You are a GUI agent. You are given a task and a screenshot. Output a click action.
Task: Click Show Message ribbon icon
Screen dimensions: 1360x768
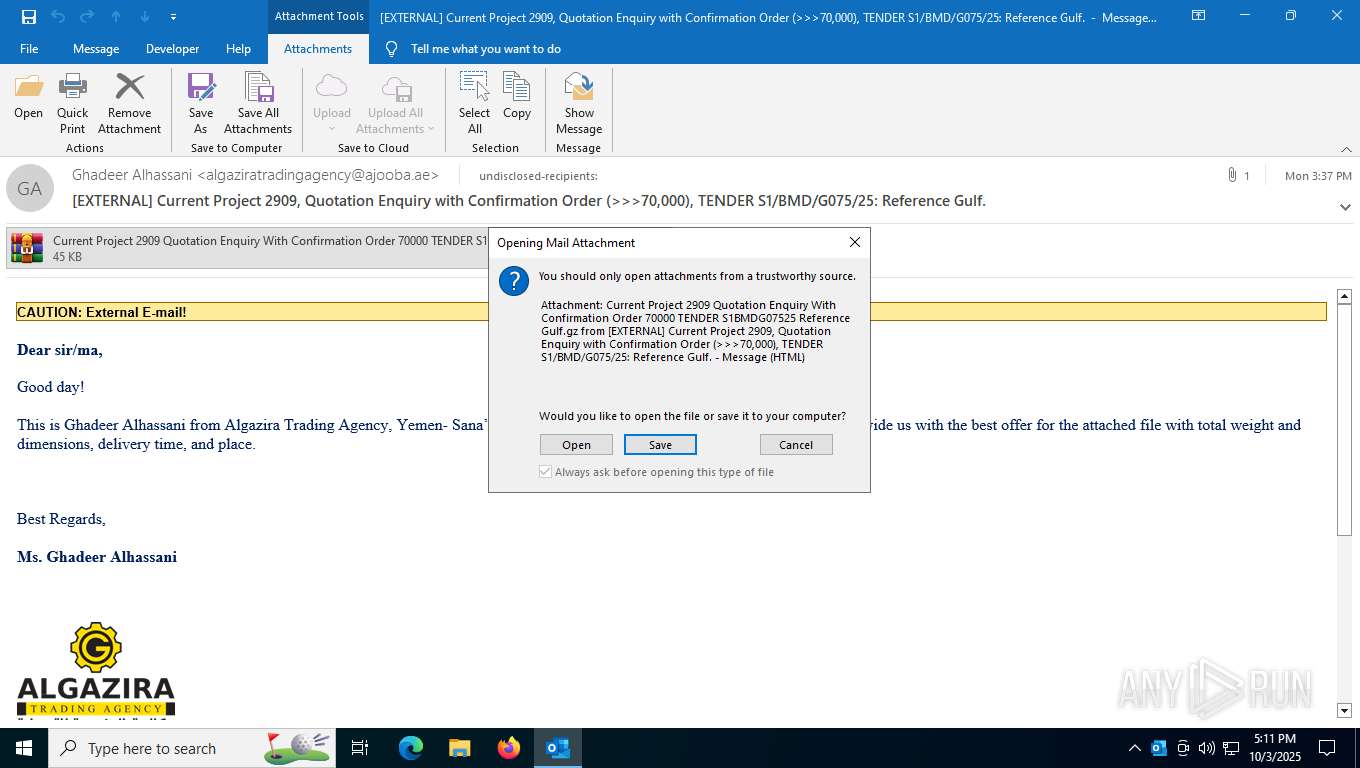[579, 104]
